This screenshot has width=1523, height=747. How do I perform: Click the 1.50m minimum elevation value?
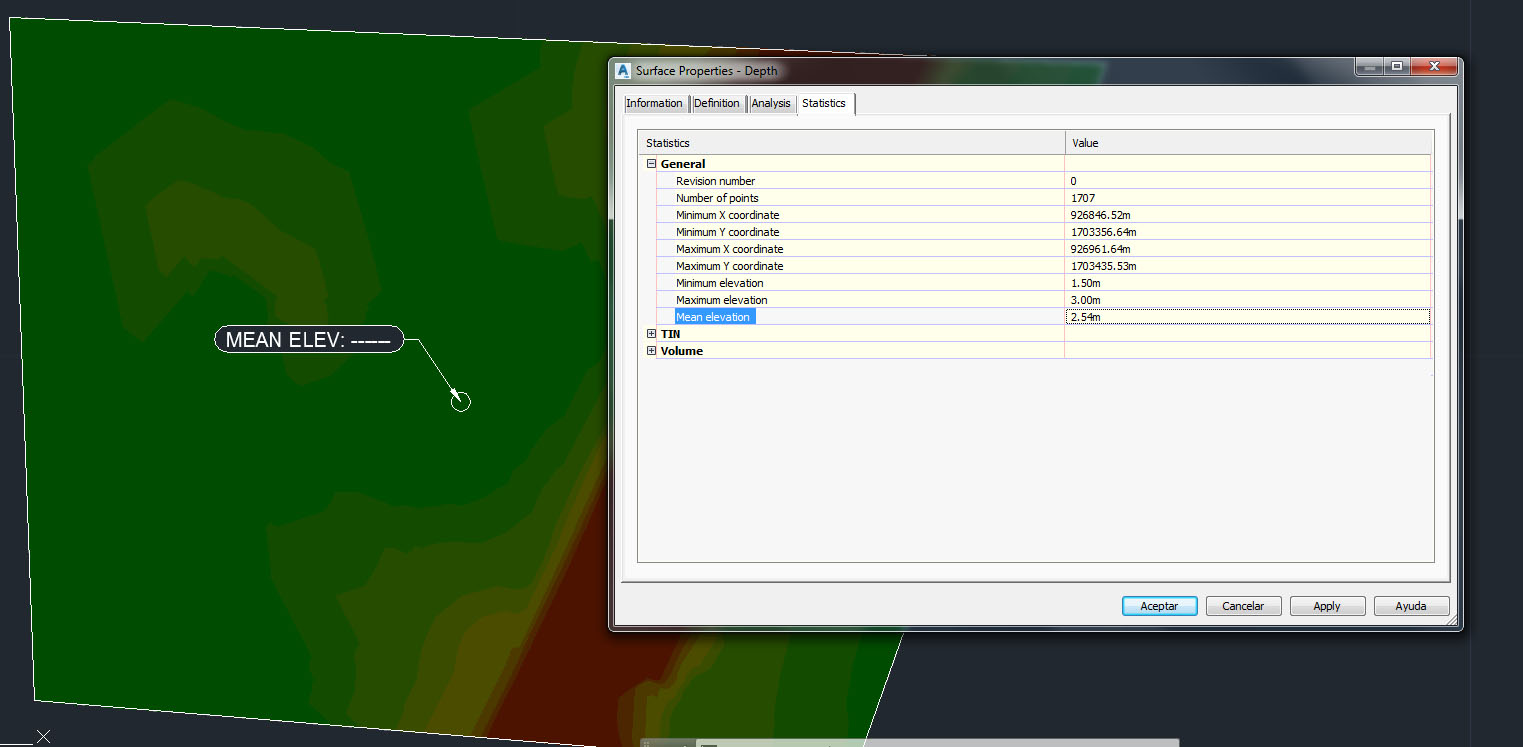click(x=1085, y=283)
